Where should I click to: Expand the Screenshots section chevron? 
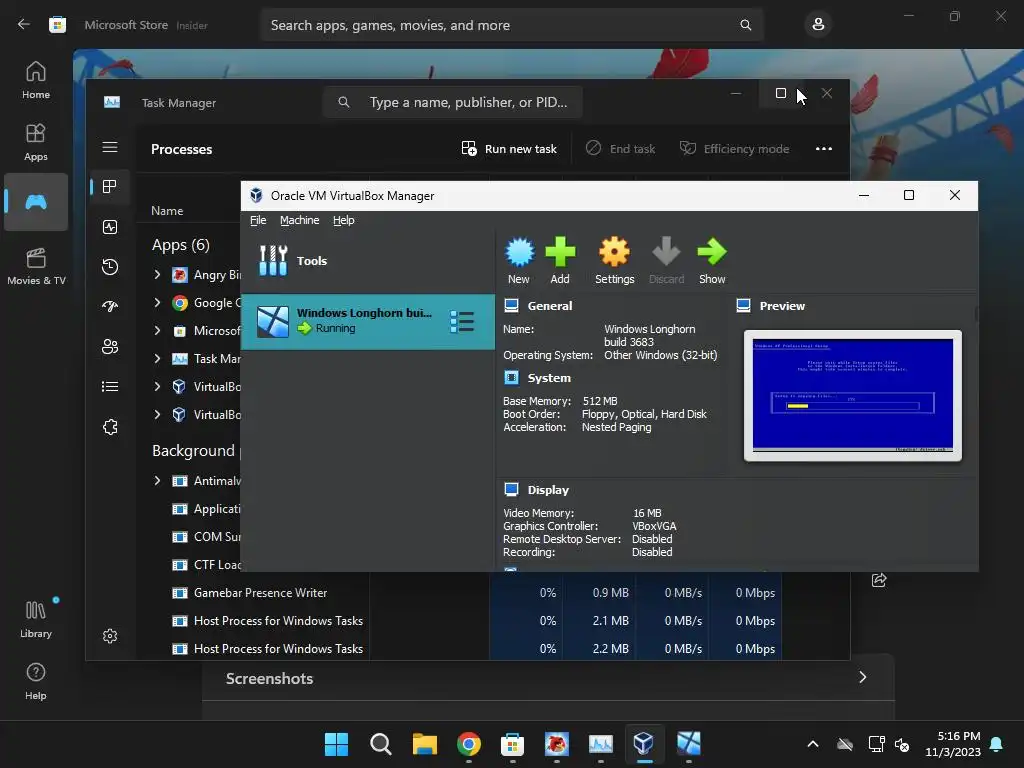pos(863,677)
